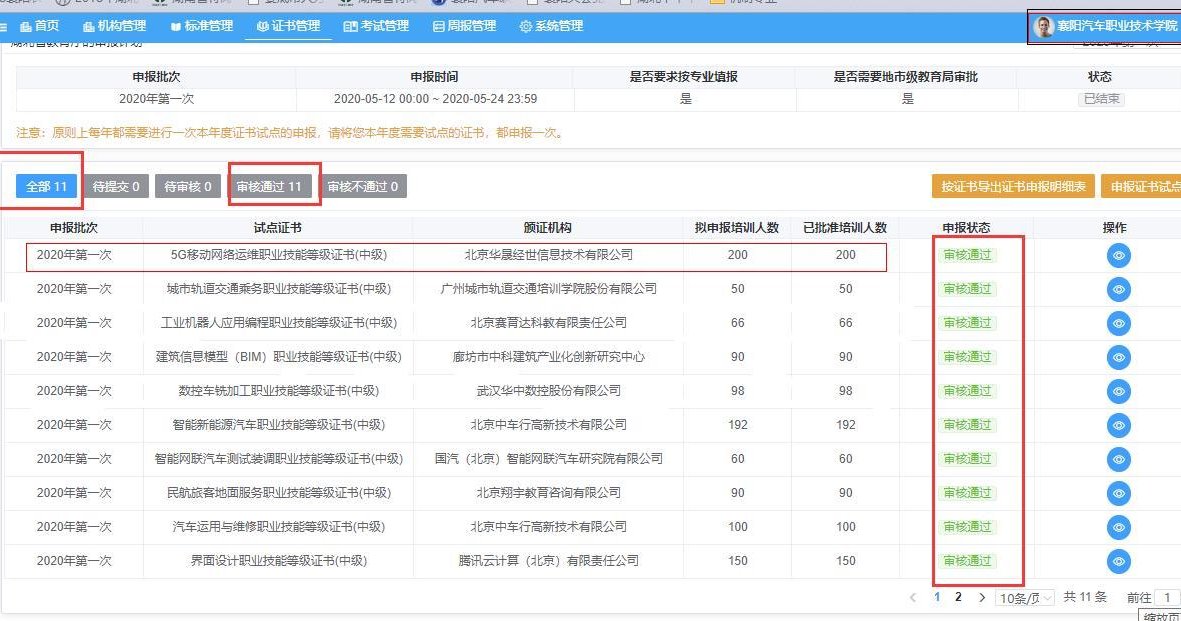Screen dimensions: 1181x621
Task: Click the eye icon for 界面设计 row
Action: tap(1119, 561)
